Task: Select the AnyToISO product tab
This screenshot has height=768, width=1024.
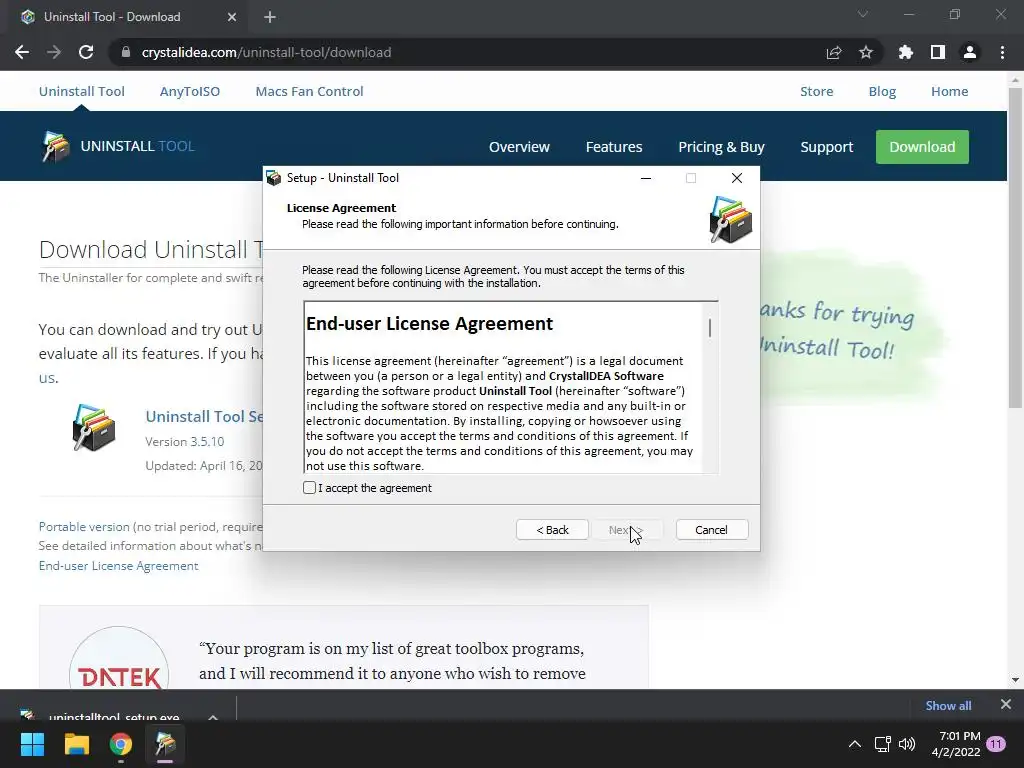Action: [x=190, y=91]
